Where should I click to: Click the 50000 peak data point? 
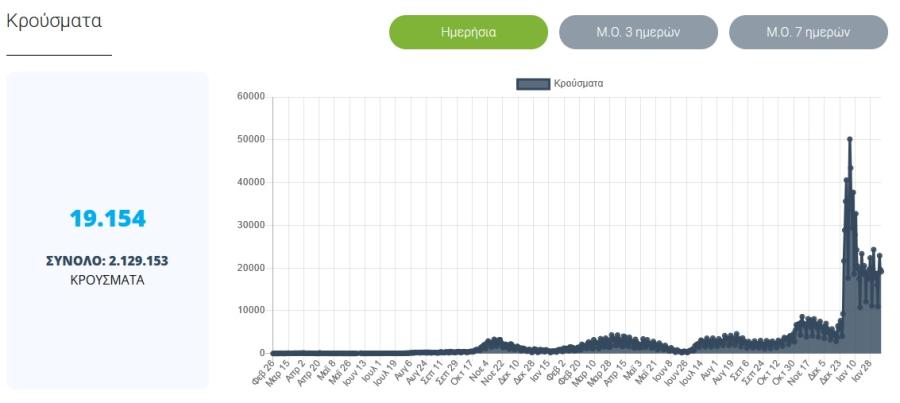849,139
